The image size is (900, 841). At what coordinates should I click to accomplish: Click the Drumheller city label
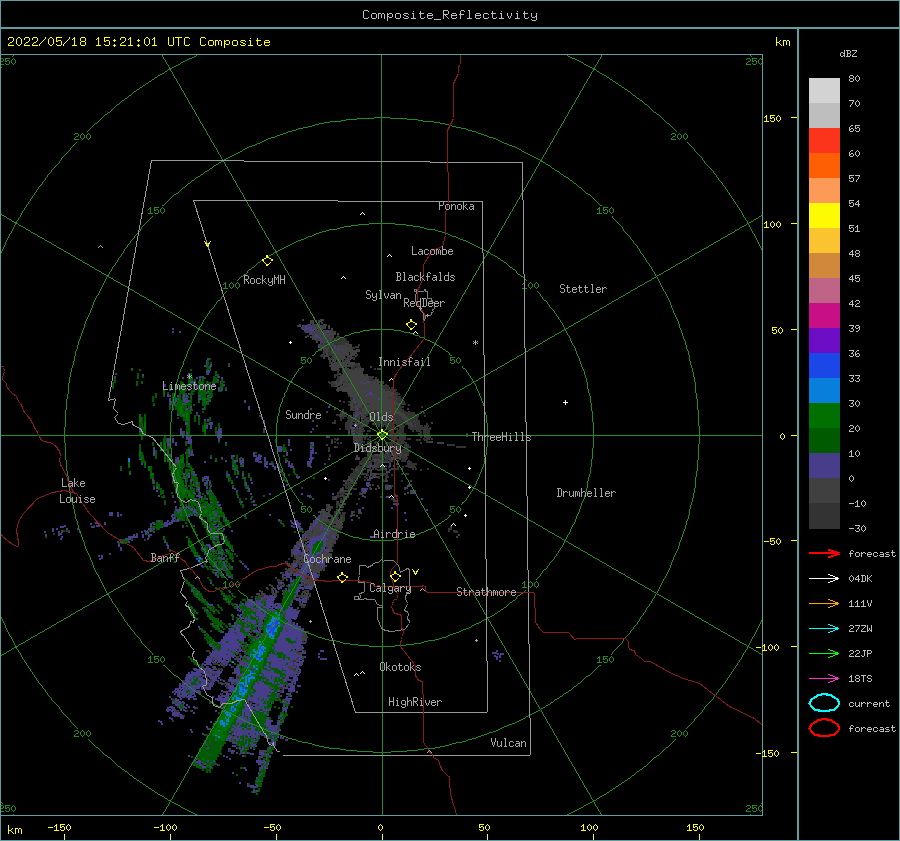pos(586,493)
